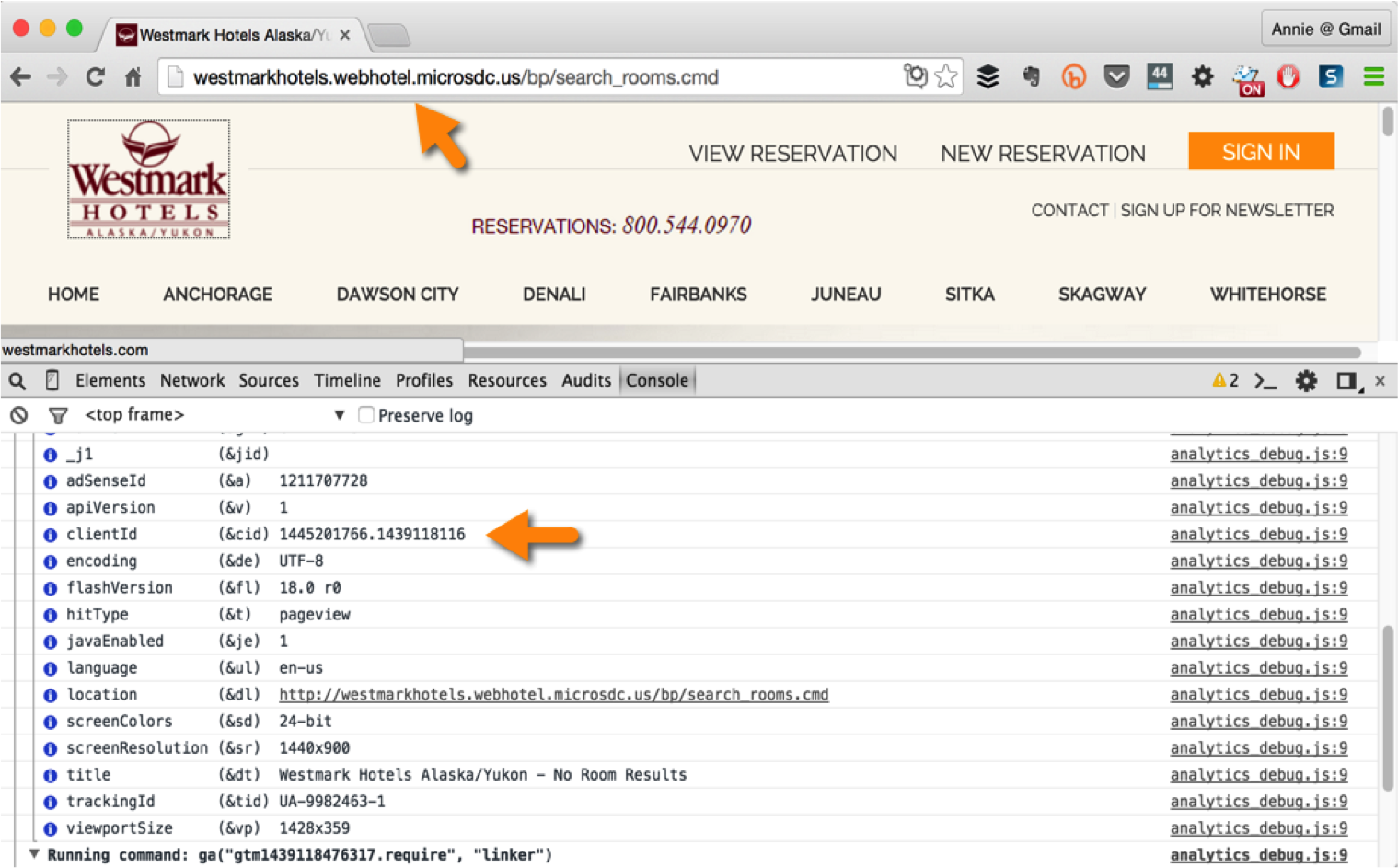
Task: Open the DENALI nav item
Action: (554, 294)
